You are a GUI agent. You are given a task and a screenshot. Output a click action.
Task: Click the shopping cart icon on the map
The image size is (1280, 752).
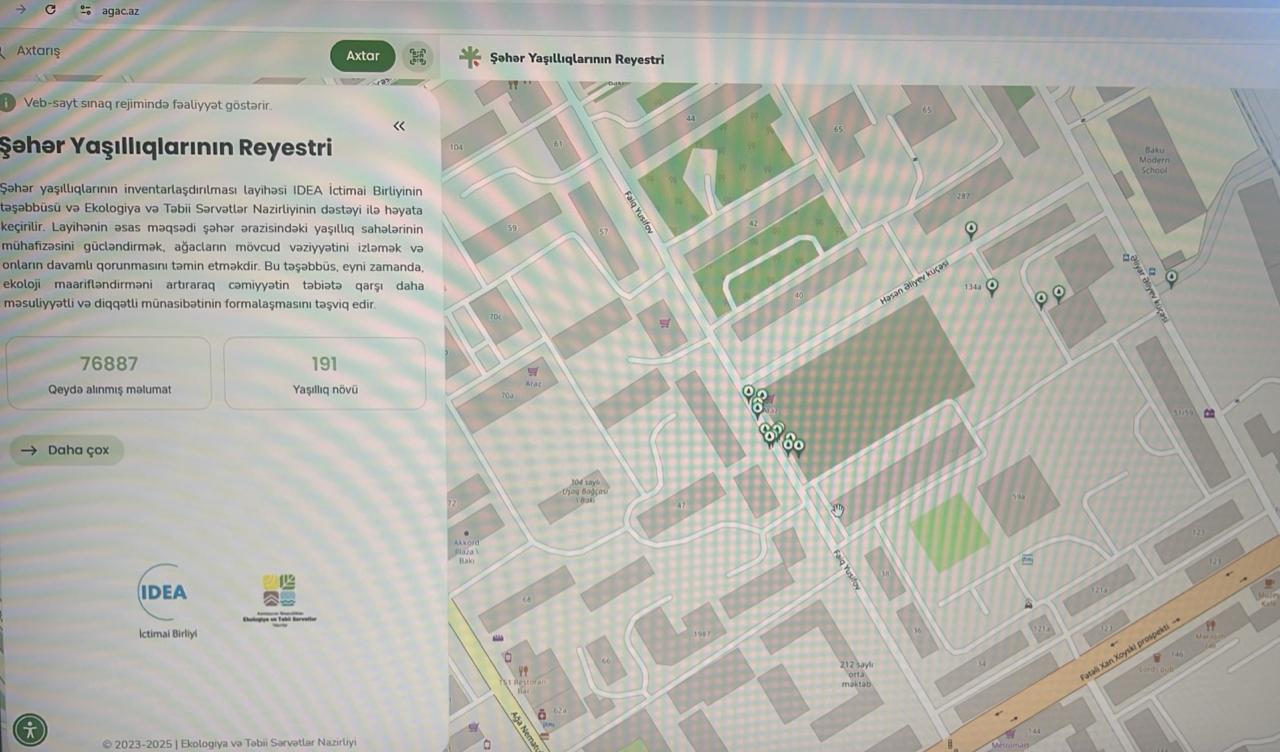pos(665,323)
